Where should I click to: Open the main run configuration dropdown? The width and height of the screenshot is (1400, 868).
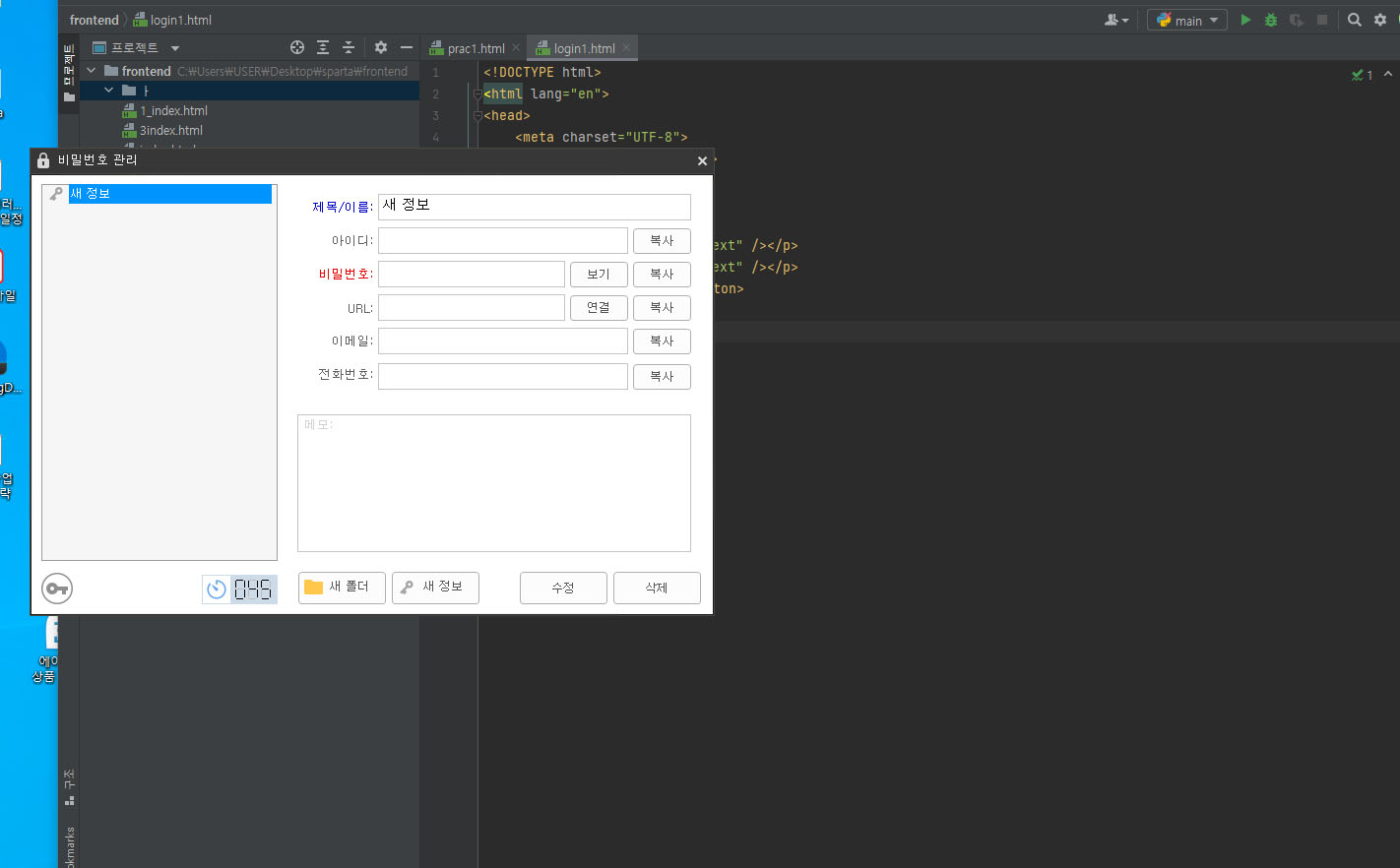click(x=1187, y=20)
